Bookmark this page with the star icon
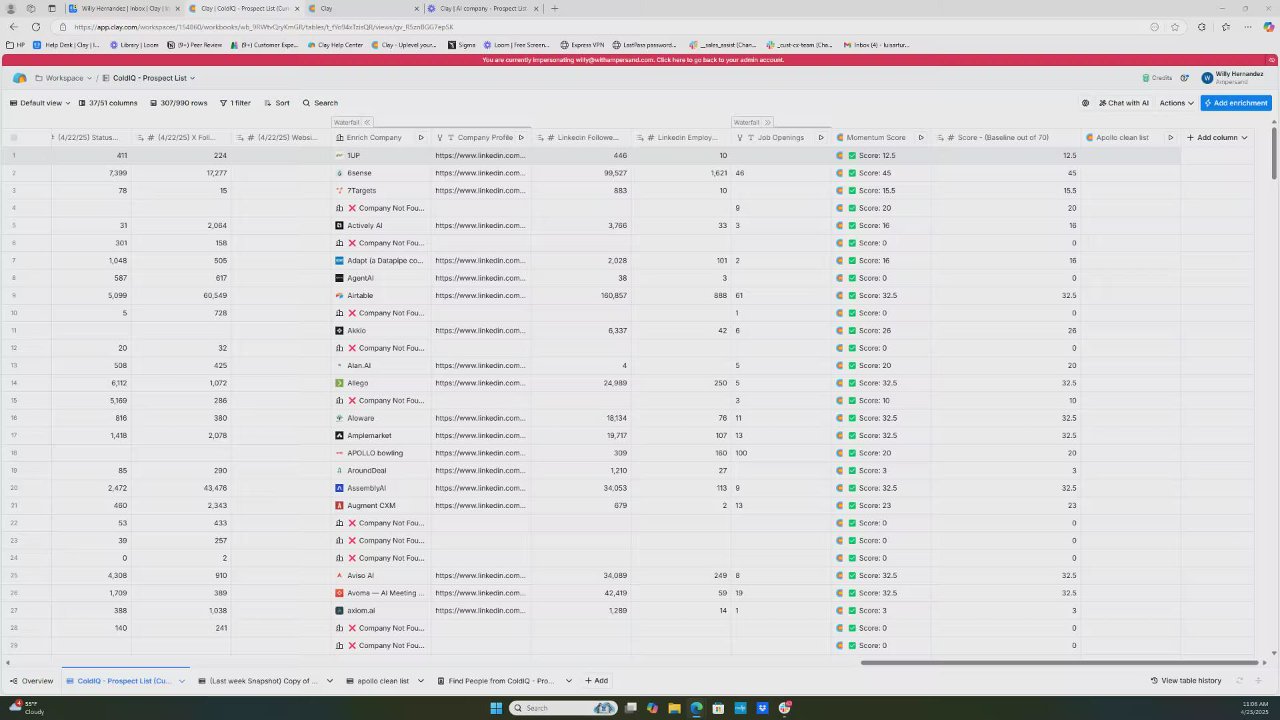1280x720 pixels. (x=1175, y=27)
